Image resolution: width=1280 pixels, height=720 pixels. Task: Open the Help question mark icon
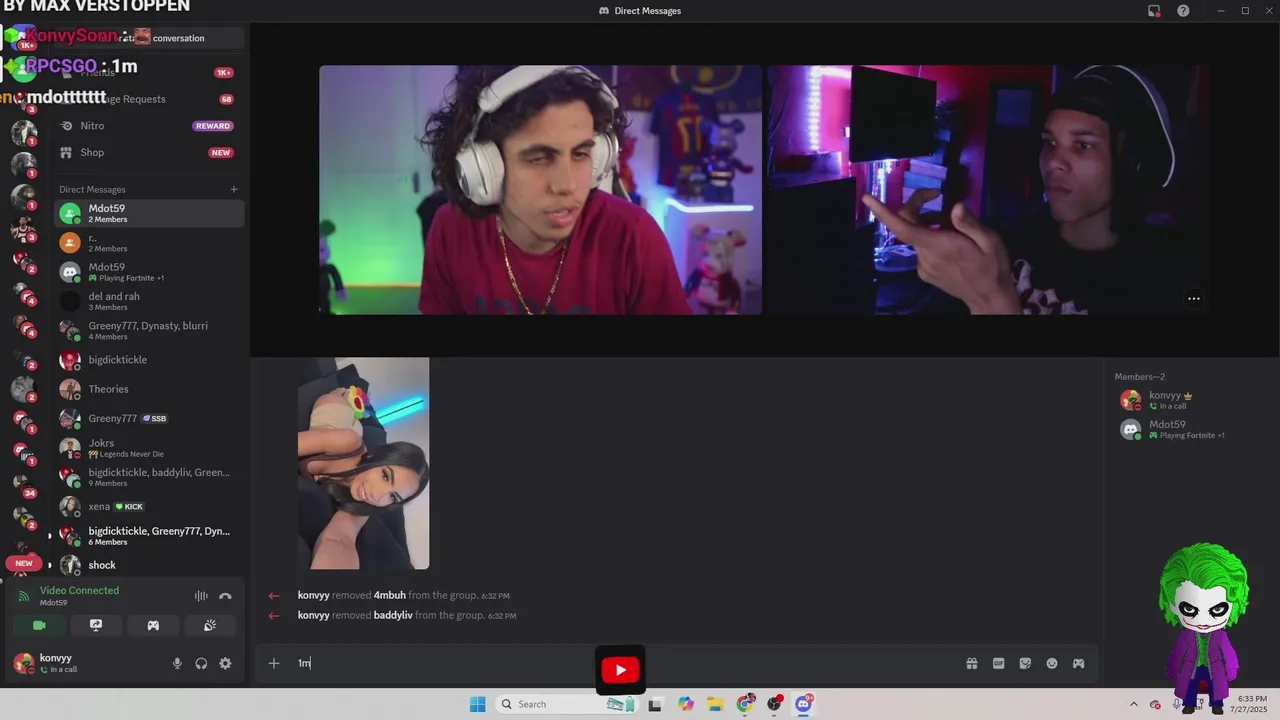point(1183,11)
